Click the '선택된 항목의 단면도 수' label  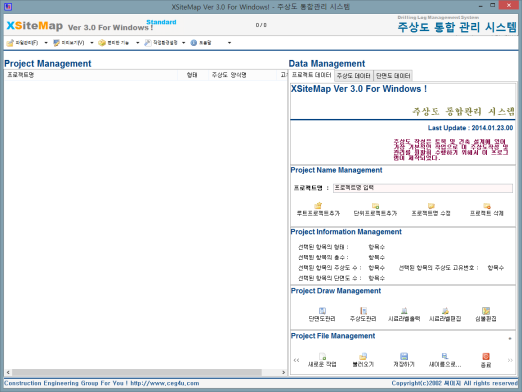click(x=329, y=278)
